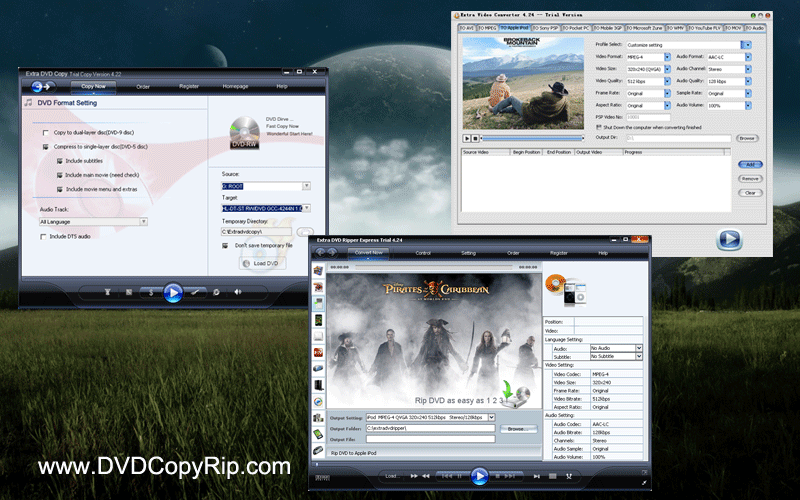The image size is (800, 500).
Task: Click the fast-forward icon in DVD Ripper controls
Action: 414,476
